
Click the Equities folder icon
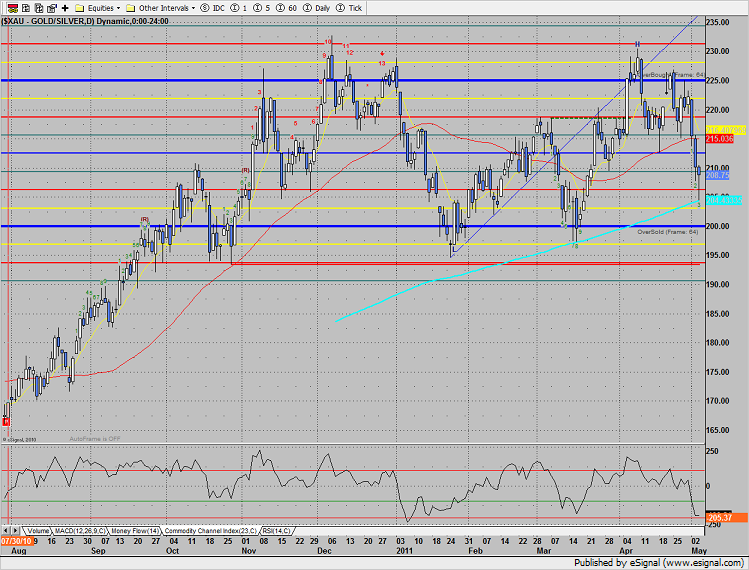(80, 8)
